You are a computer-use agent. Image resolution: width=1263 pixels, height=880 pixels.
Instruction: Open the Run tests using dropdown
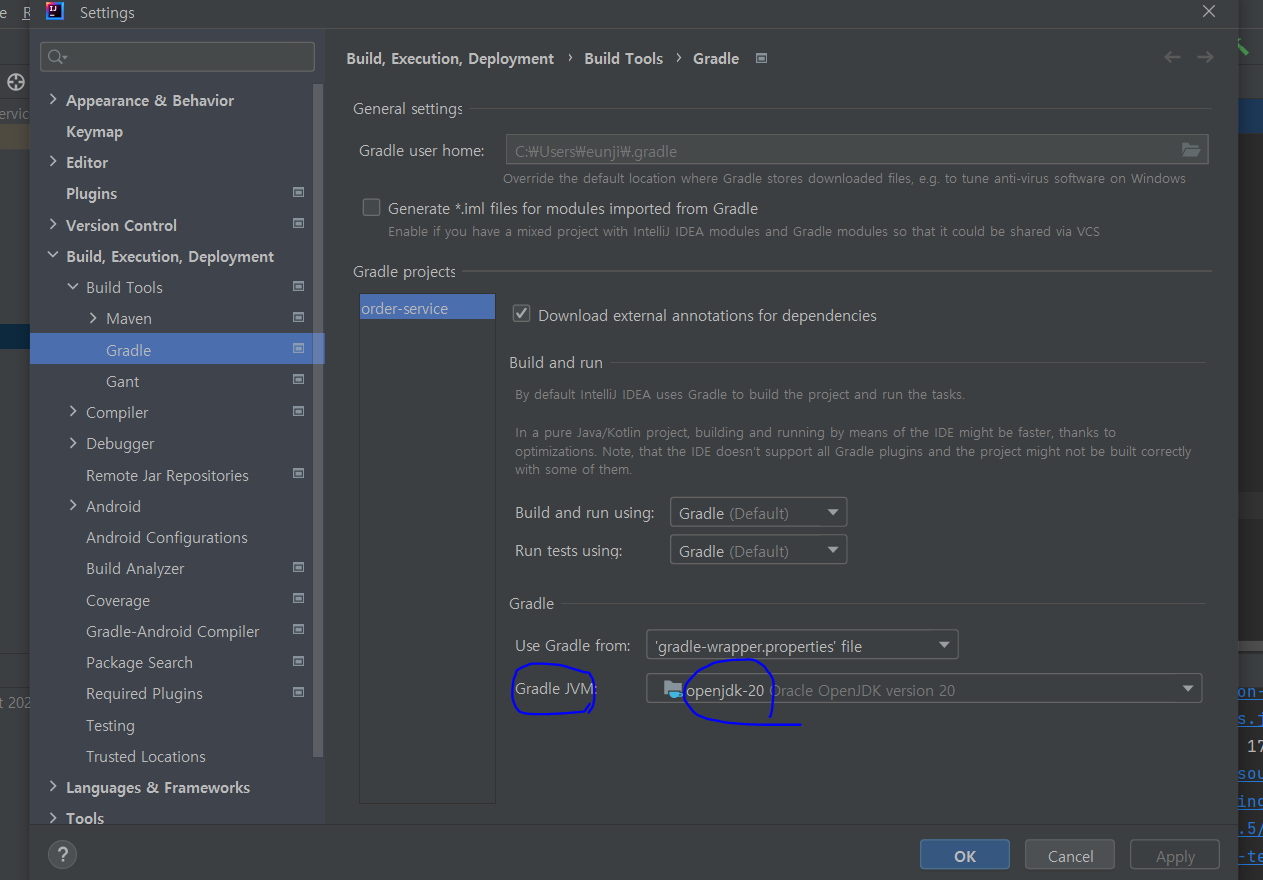758,550
